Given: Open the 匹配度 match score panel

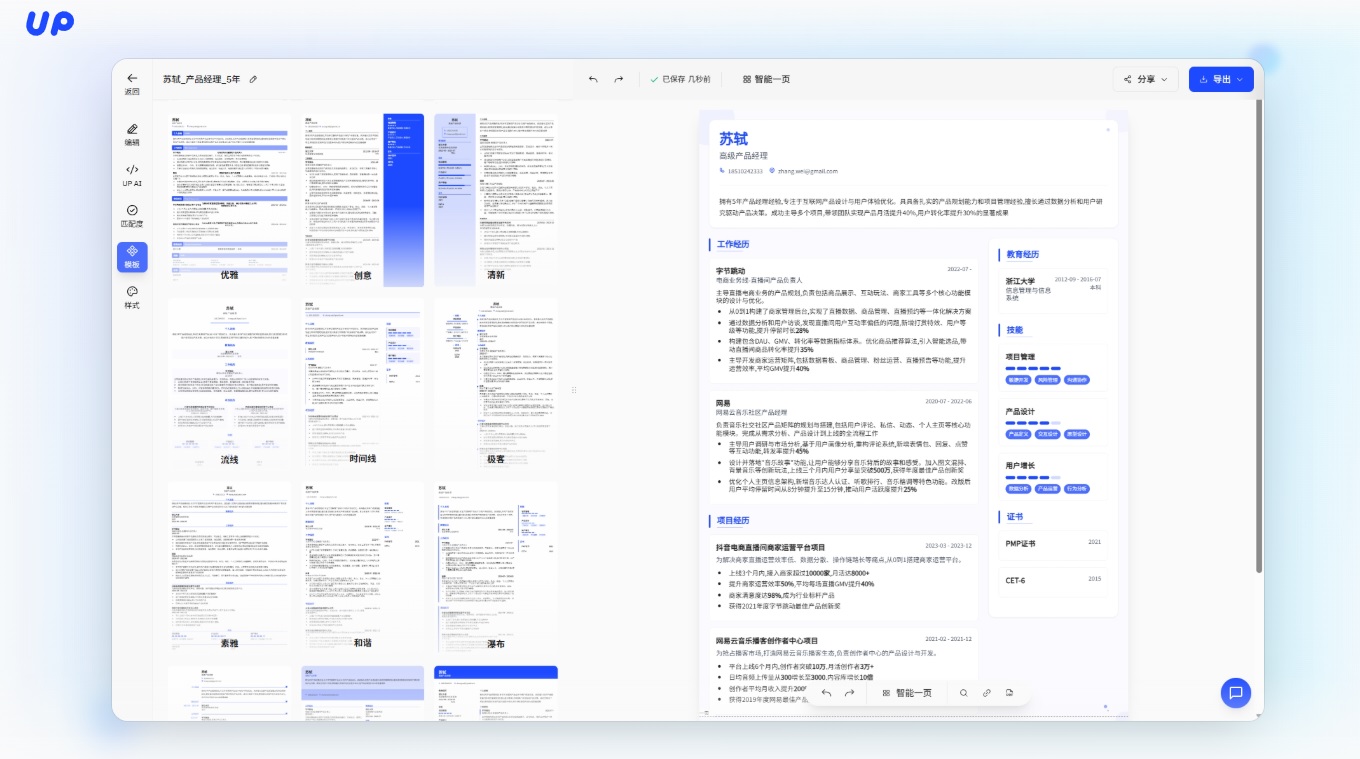Looking at the screenshot, I should pyautogui.click(x=132, y=216).
